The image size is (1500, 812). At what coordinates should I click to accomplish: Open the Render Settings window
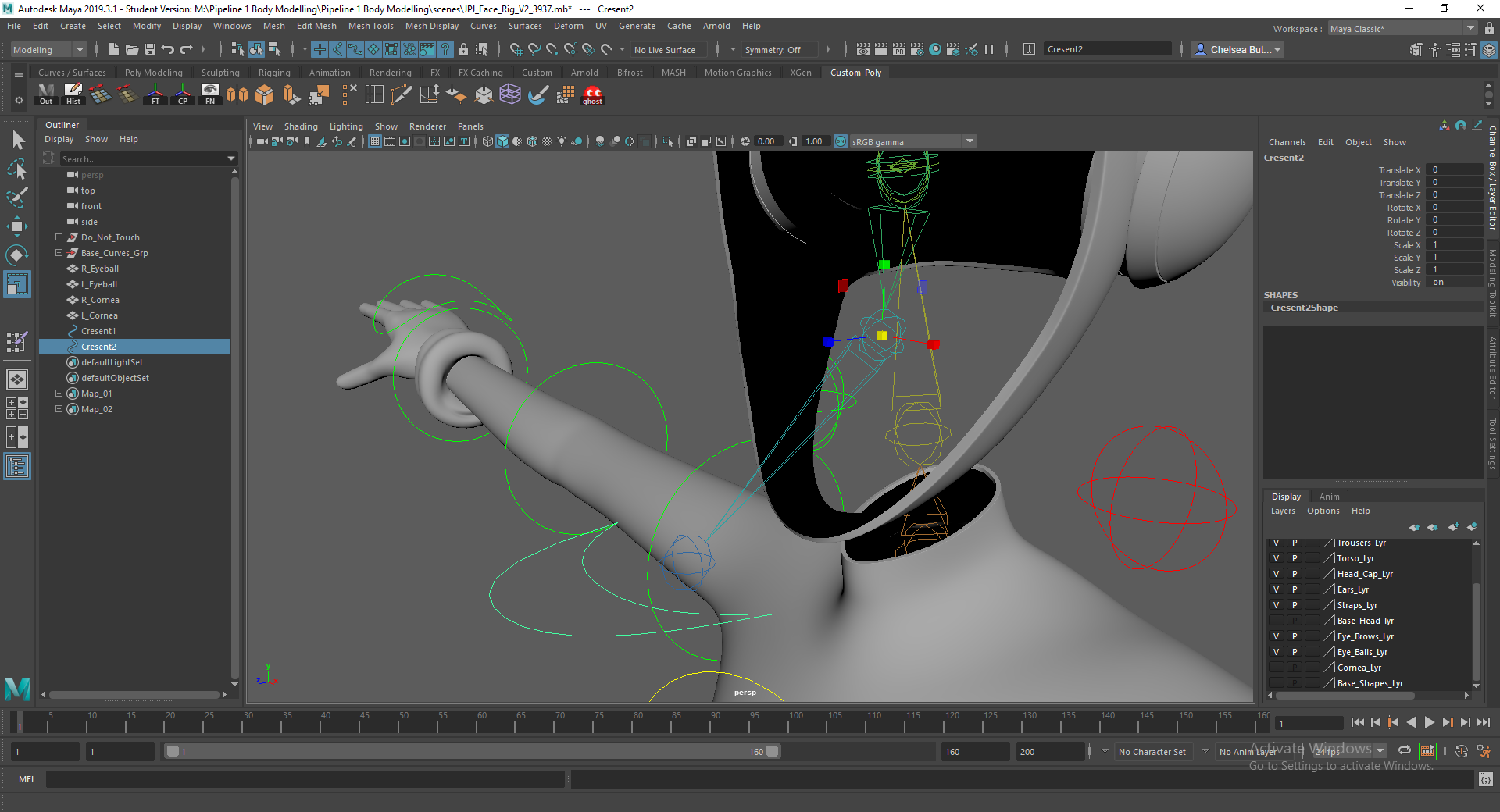(917, 48)
